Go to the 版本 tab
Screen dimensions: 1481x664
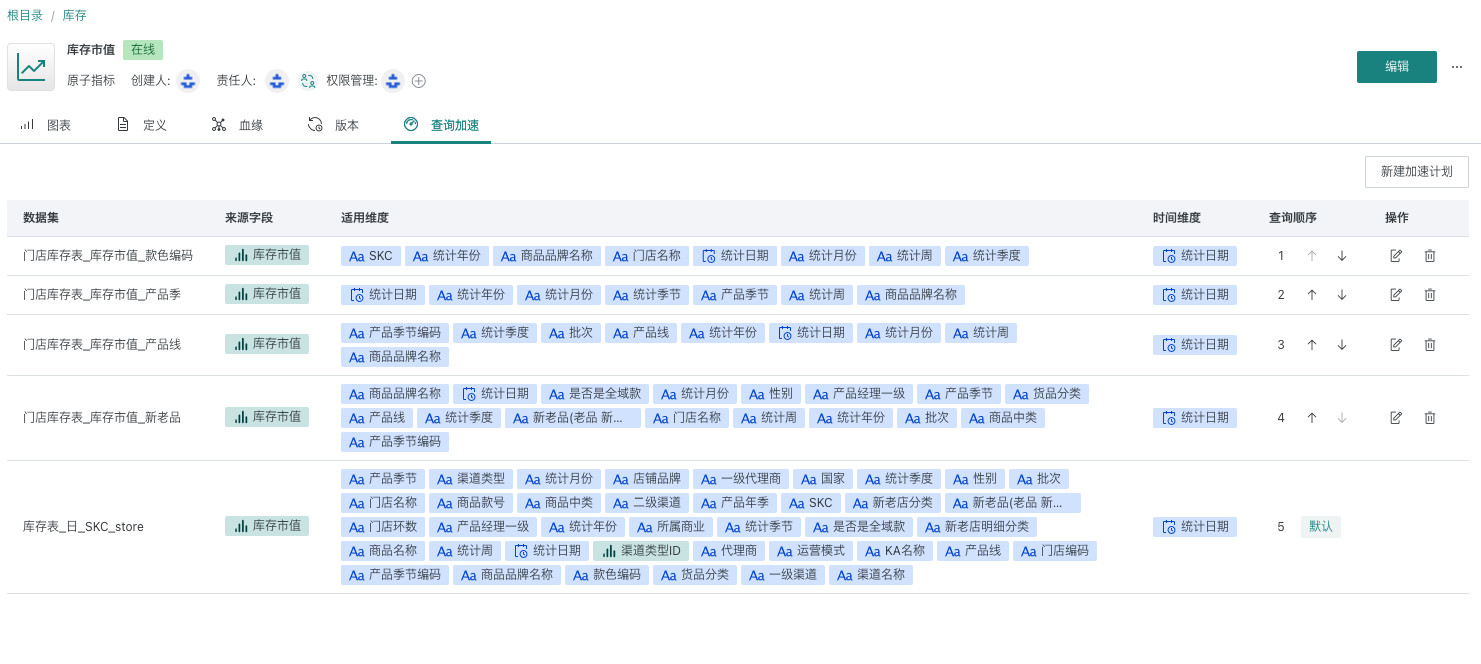click(x=334, y=125)
